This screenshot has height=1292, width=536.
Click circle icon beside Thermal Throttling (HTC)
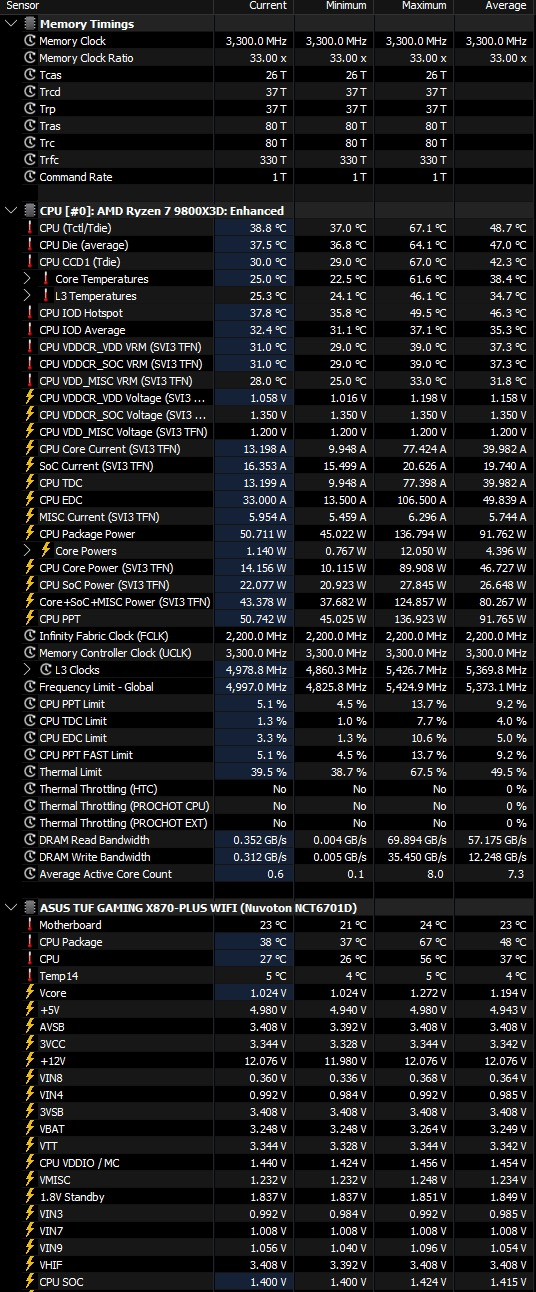pos(30,789)
